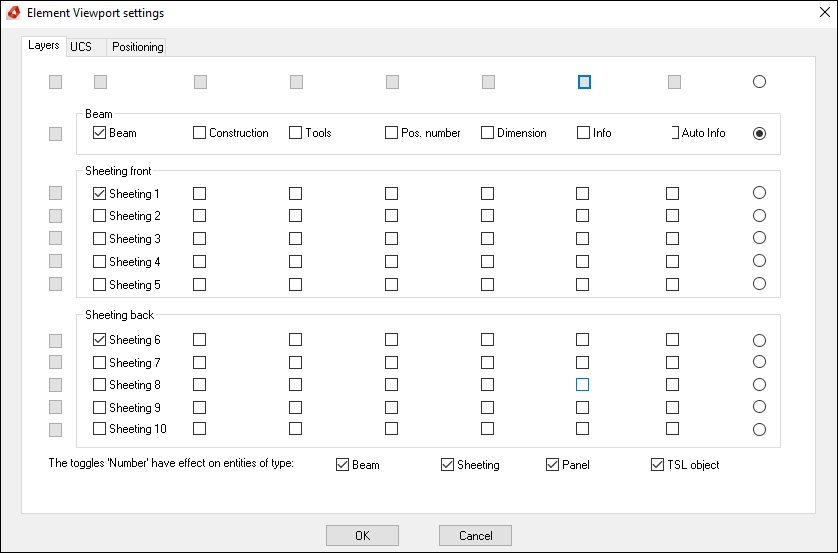Screen dimensions: 838x553
Task: Toggle the header checkbox above Construction column
Action: pos(200,82)
